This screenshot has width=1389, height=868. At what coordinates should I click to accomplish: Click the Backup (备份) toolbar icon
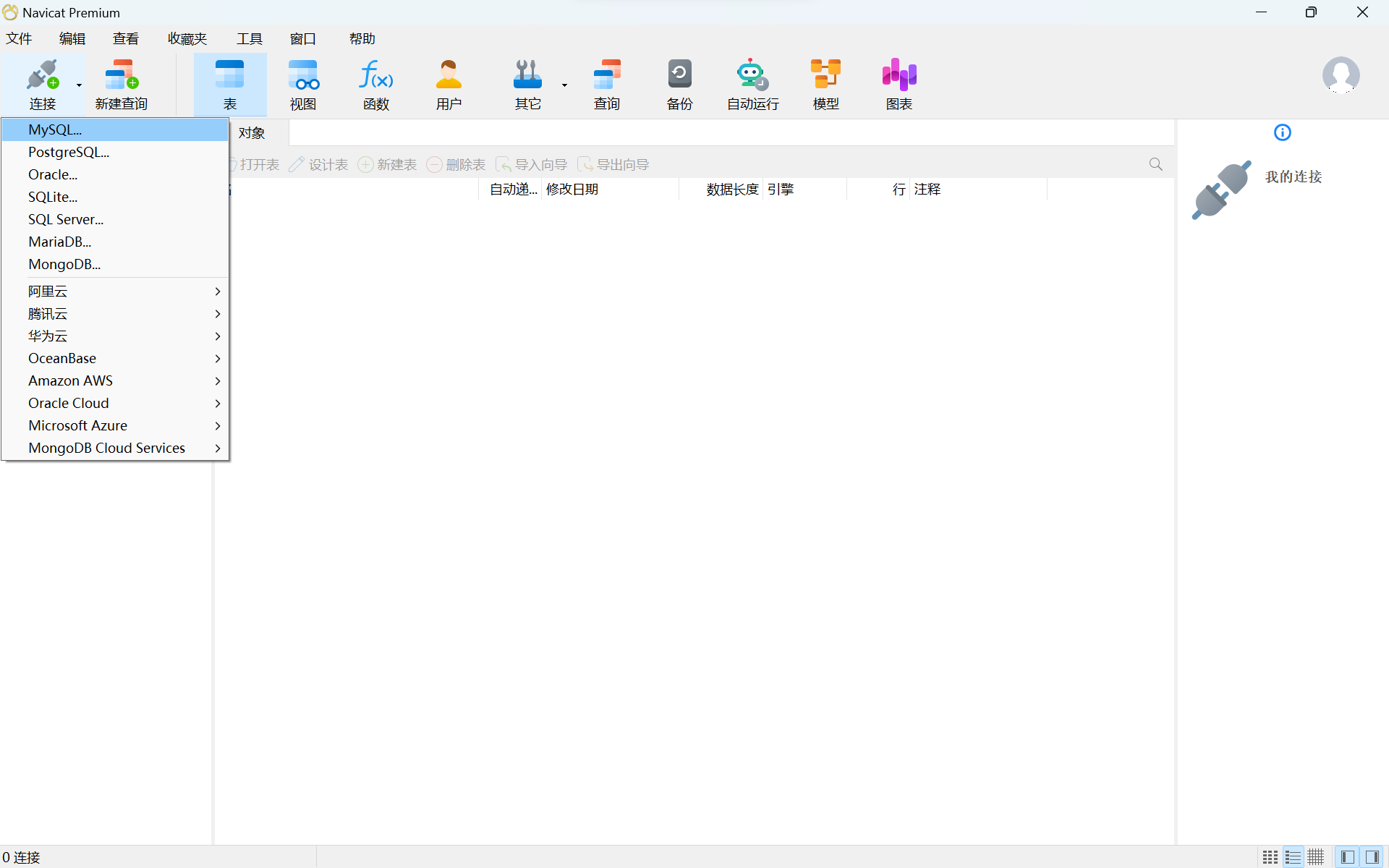coord(679,85)
